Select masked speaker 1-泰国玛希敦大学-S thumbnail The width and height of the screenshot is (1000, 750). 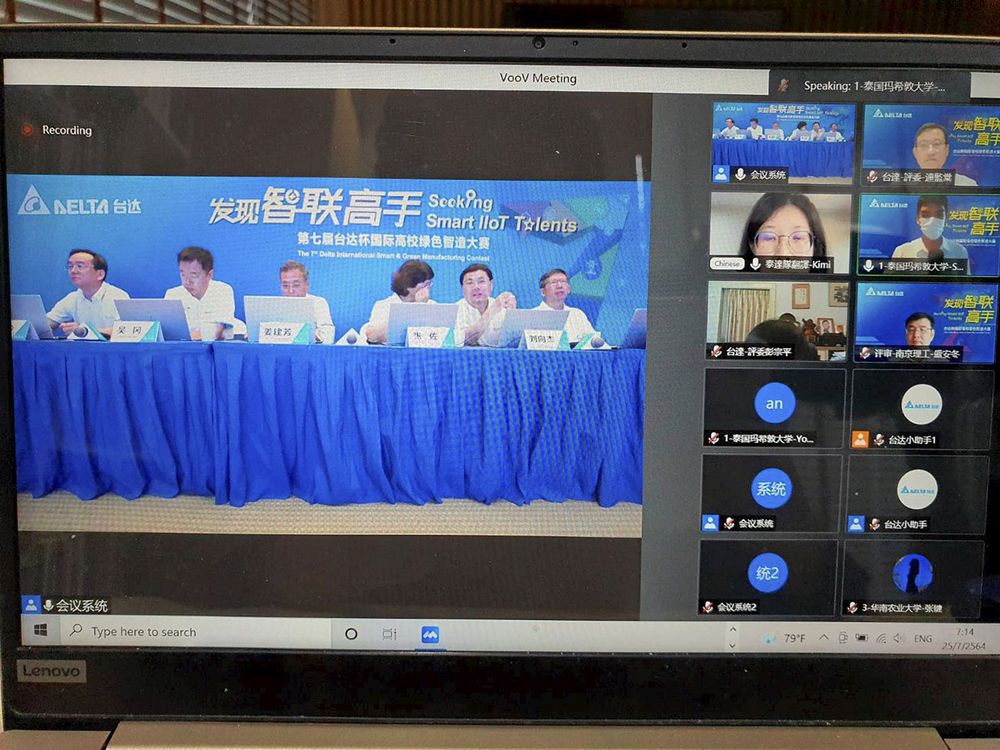(x=929, y=235)
